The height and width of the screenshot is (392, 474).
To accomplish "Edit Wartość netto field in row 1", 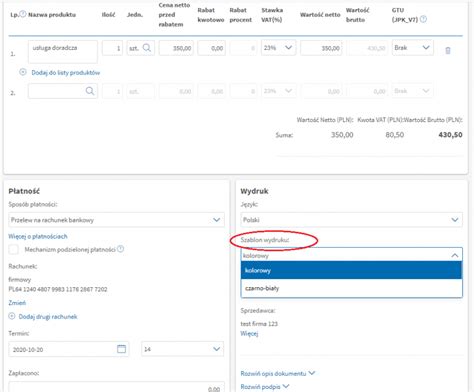I will [321, 48].
